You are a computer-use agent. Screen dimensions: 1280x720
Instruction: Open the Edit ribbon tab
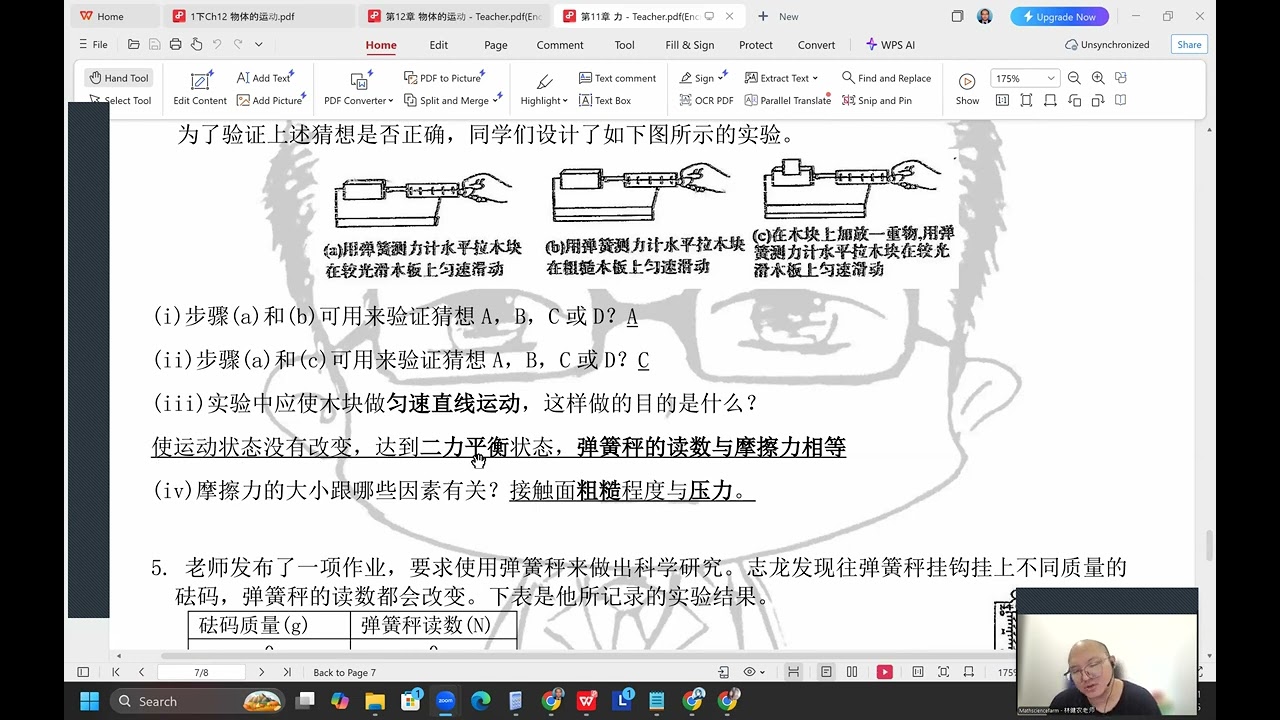tap(439, 45)
